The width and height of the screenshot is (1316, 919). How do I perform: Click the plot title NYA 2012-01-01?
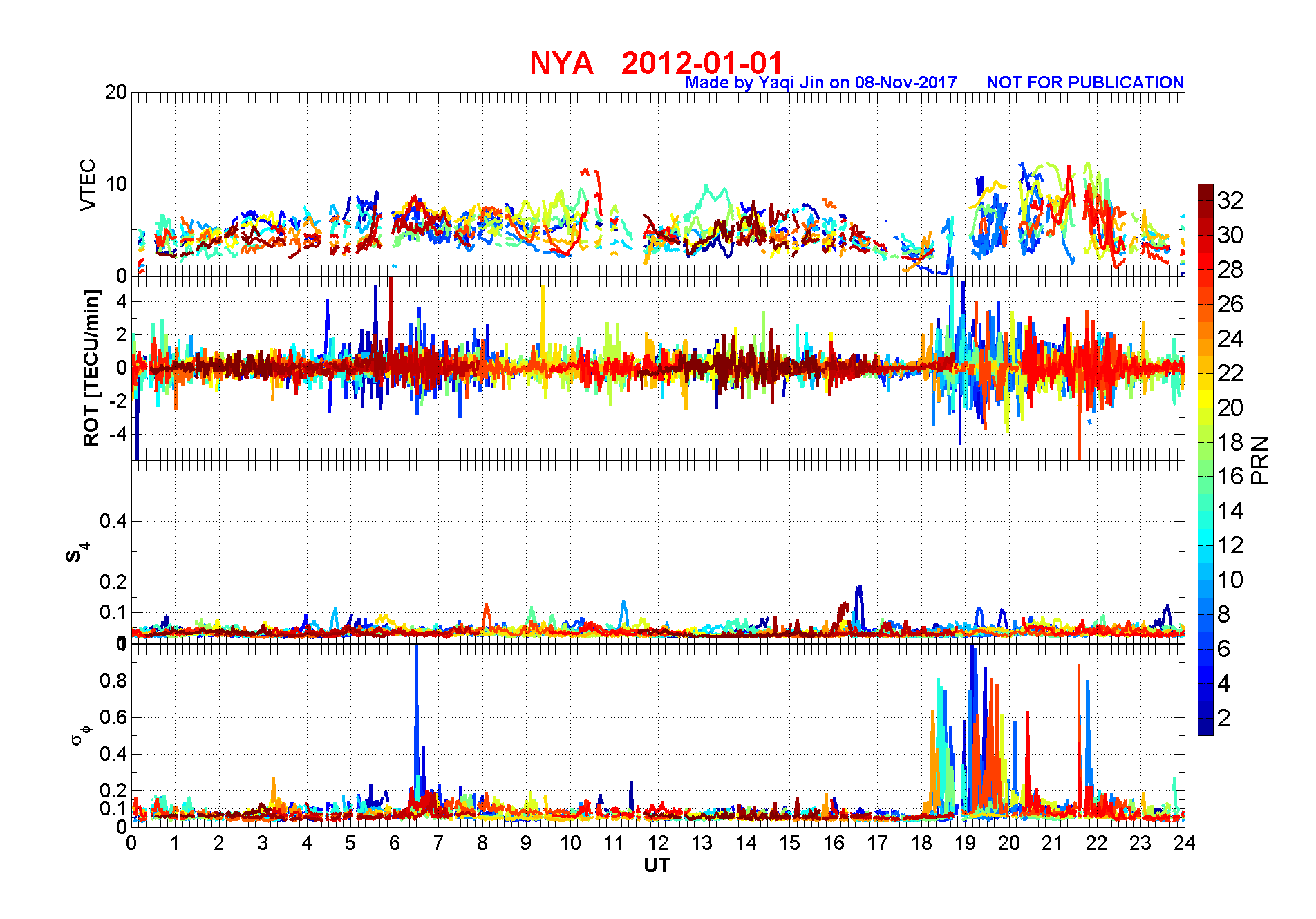coord(656,63)
